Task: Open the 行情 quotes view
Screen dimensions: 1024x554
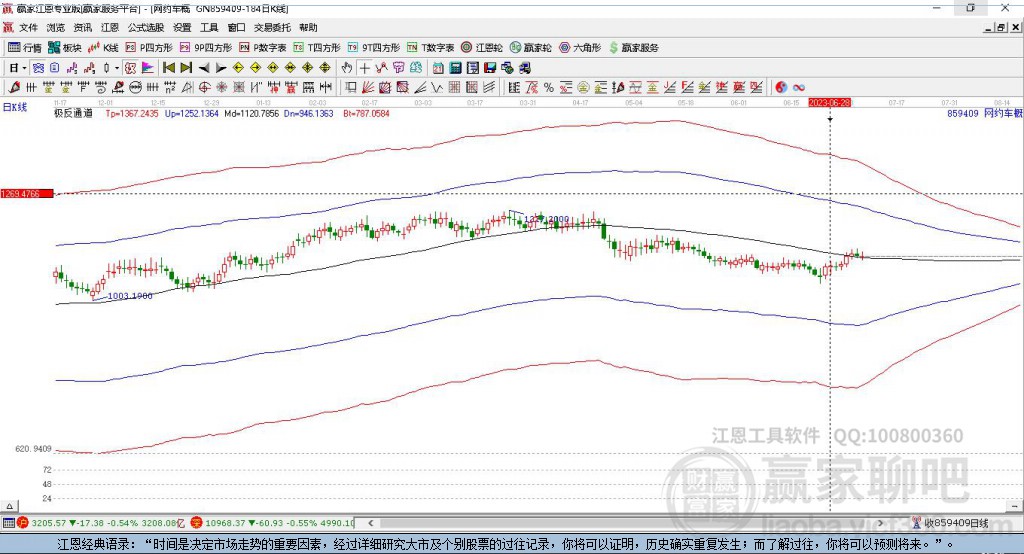Action: (25, 48)
